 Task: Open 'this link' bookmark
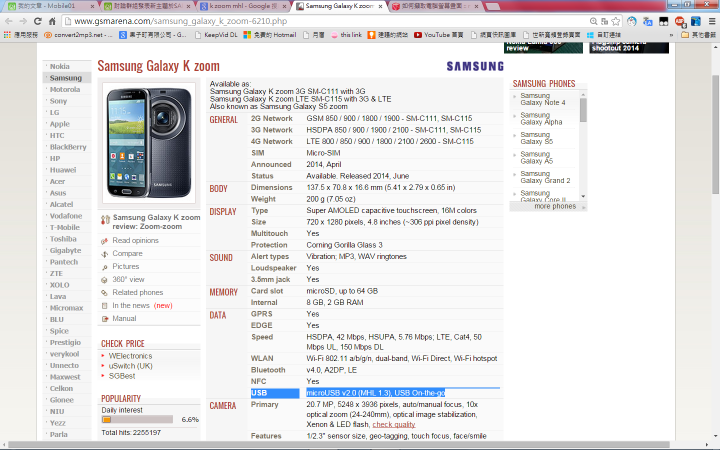coord(346,35)
